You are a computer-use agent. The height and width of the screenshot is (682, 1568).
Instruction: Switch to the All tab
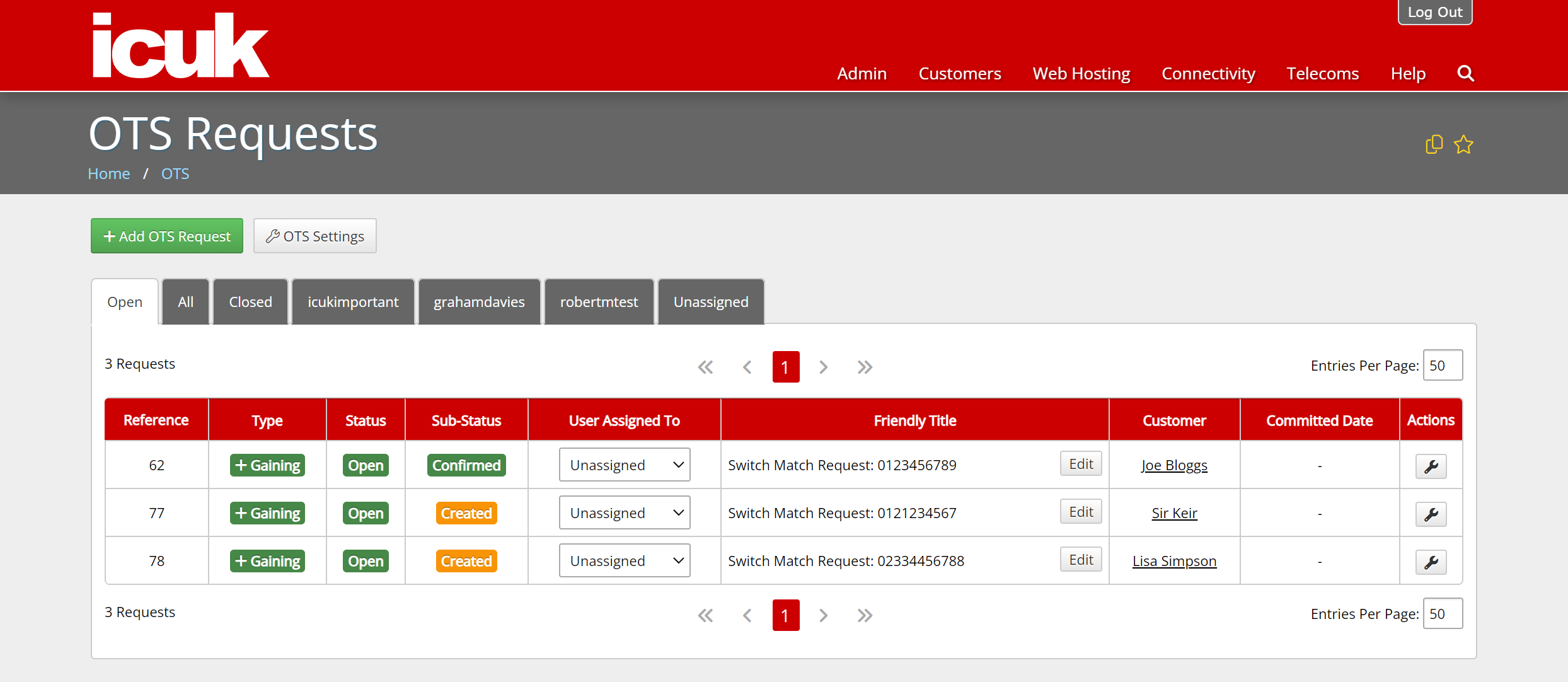185,302
